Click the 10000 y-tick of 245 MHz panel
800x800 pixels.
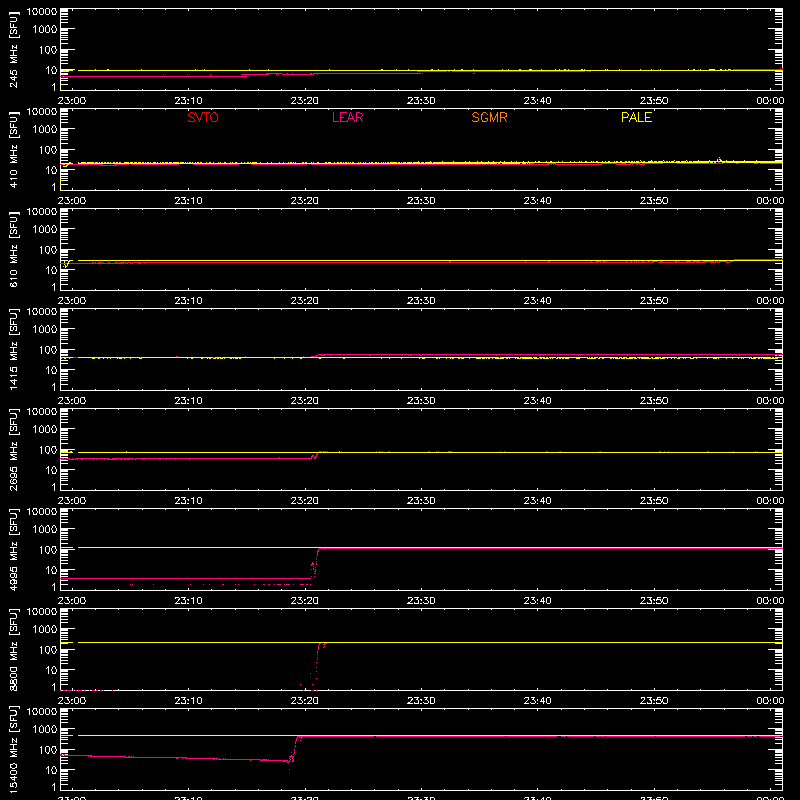tap(42, 12)
